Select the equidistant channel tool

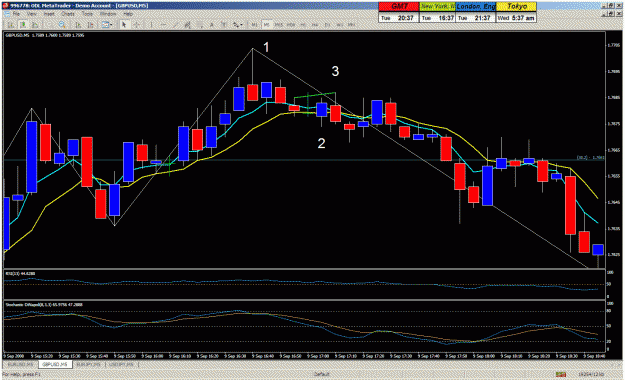pyautogui.click(x=187, y=25)
